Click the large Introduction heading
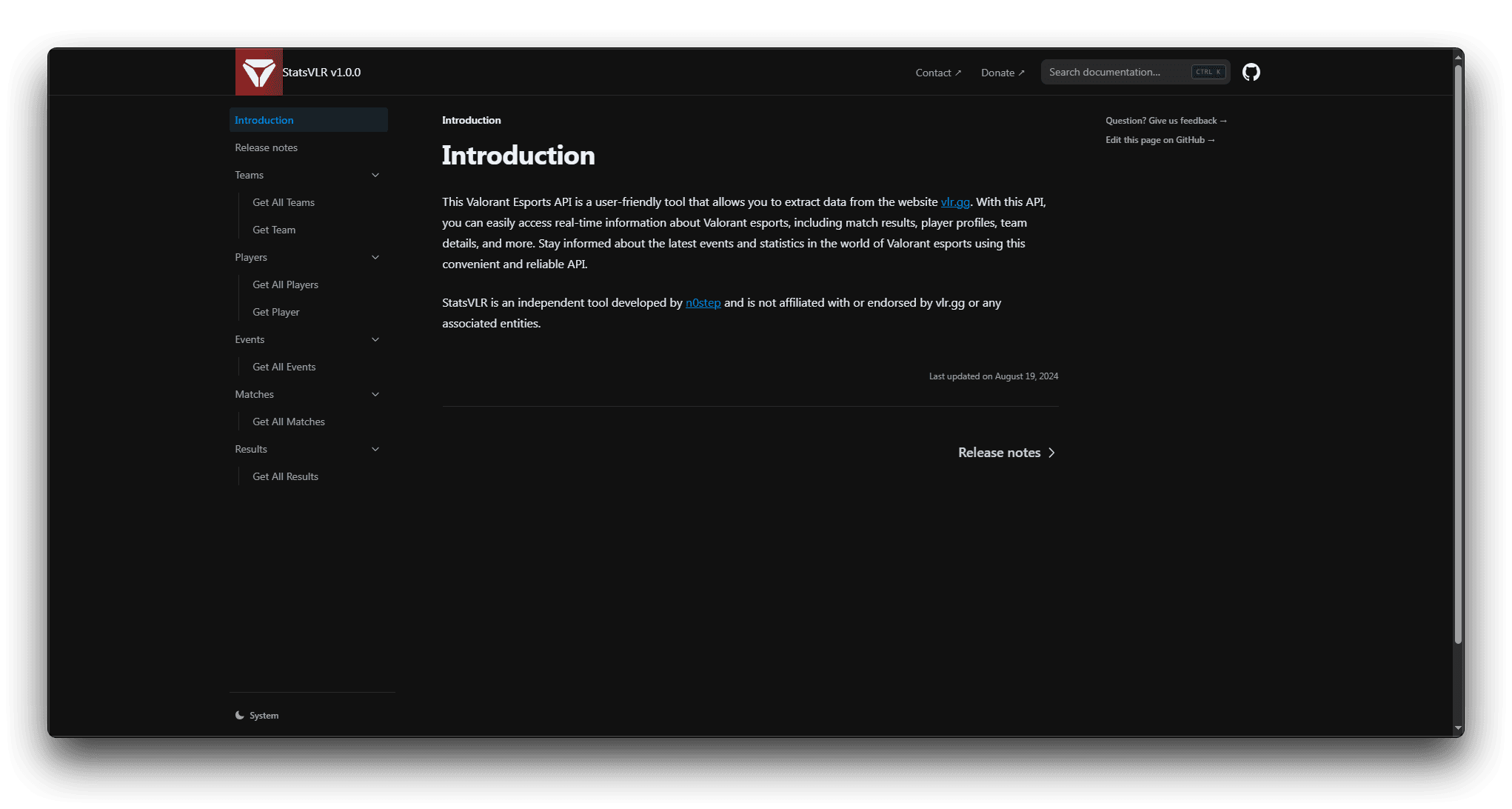 [518, 156]
